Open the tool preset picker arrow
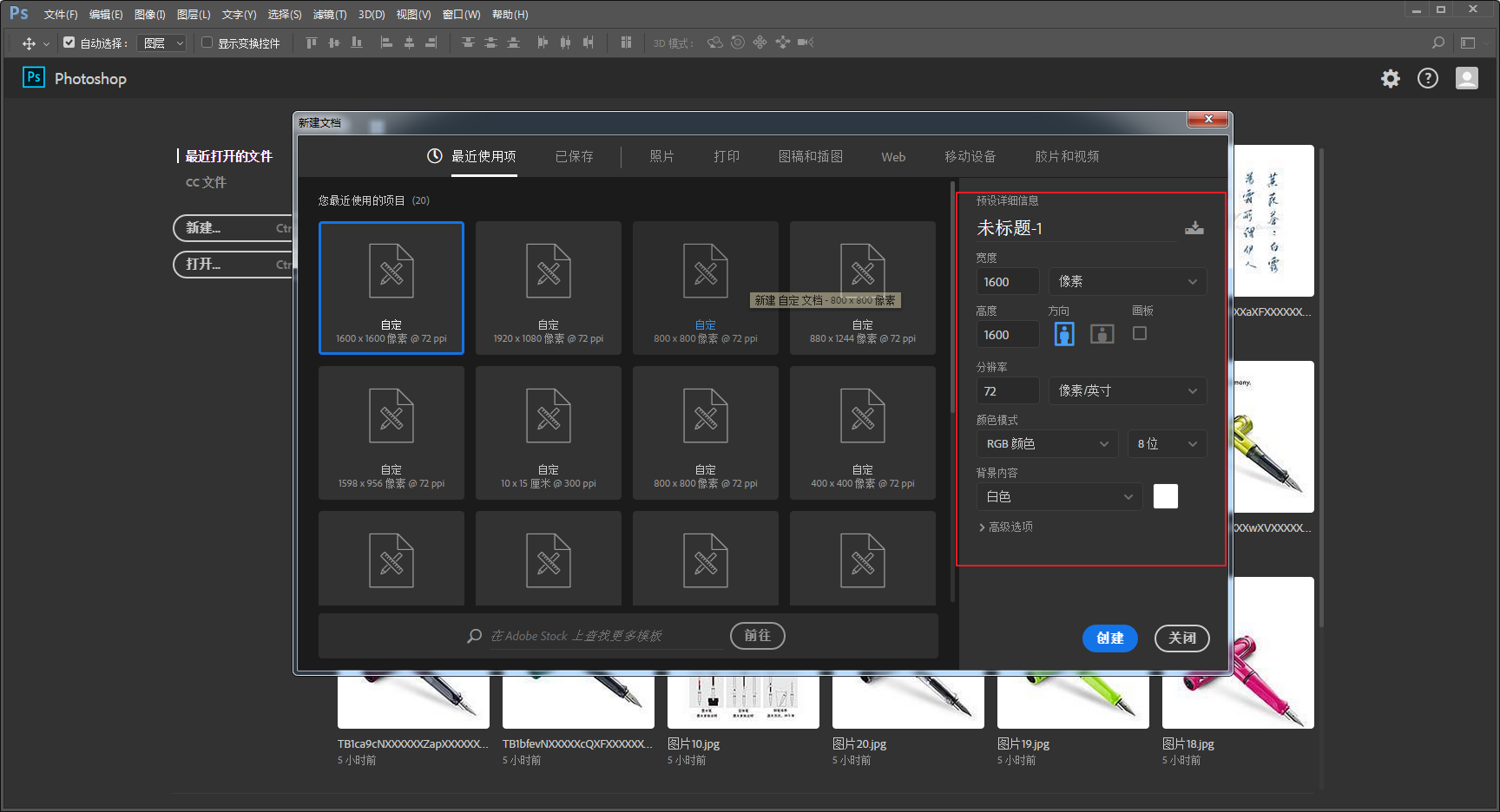1500x812 pixels. pos(46,43)
